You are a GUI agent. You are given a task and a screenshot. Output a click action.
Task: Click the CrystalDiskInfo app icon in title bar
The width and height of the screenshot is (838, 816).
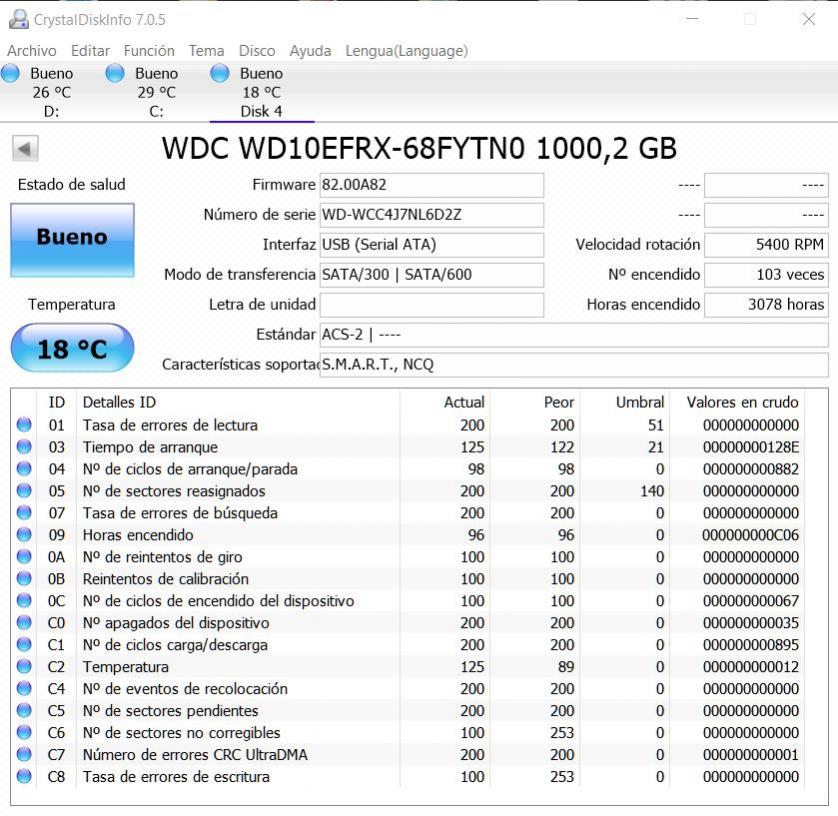click(x=19, y=19)
